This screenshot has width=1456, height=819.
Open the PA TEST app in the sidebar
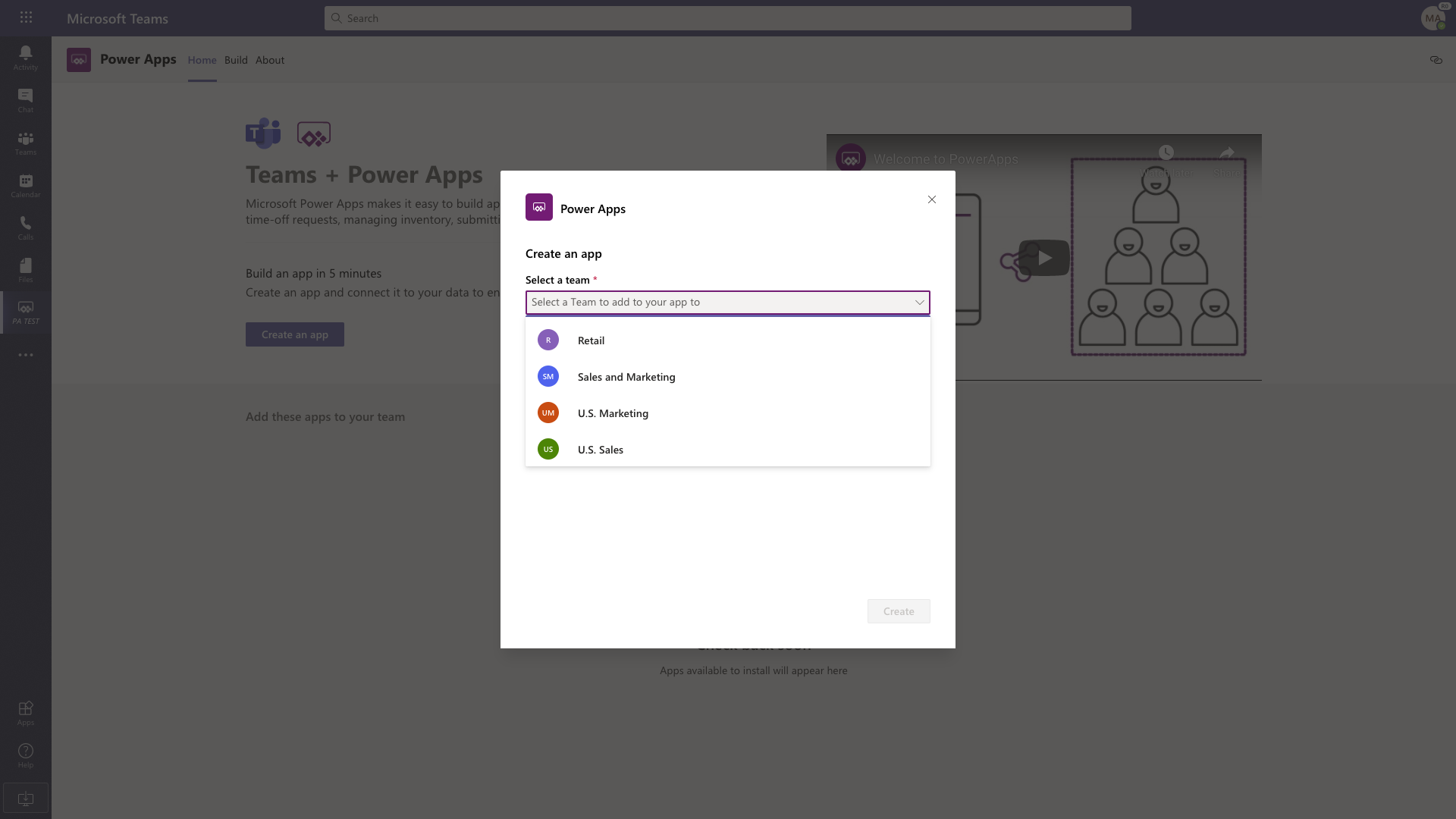point(25,312)
